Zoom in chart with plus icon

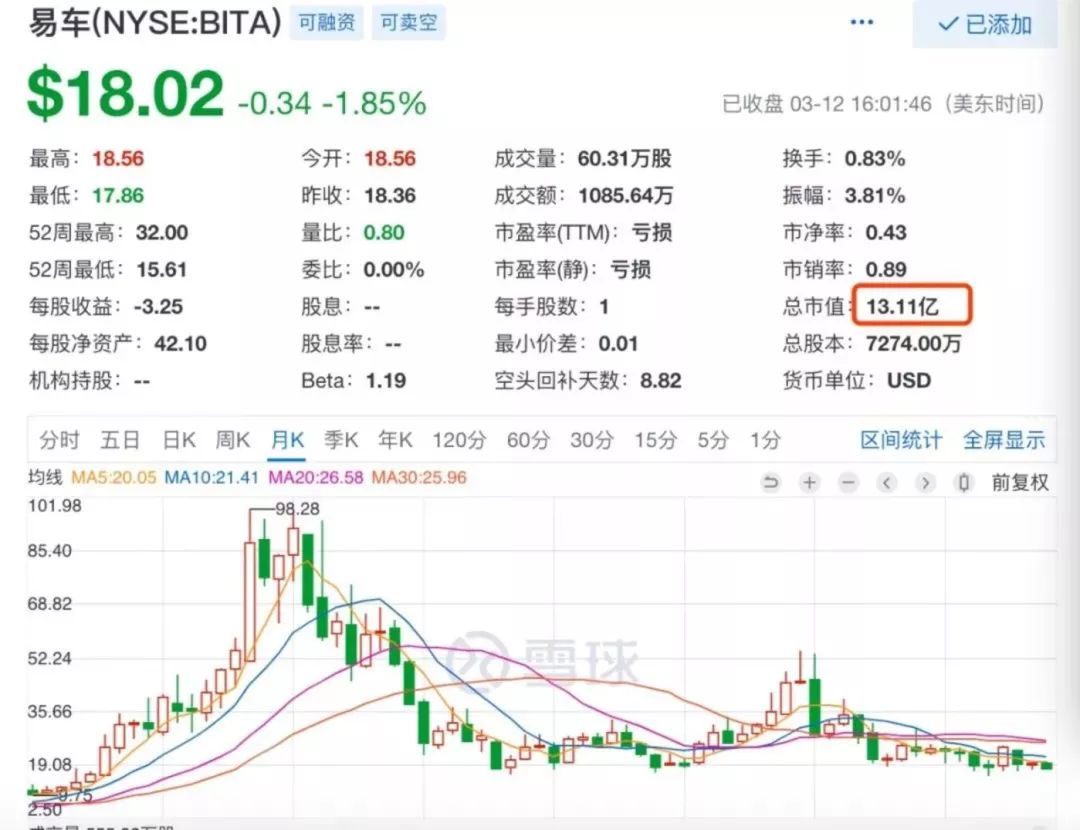(x=809, y=482)
